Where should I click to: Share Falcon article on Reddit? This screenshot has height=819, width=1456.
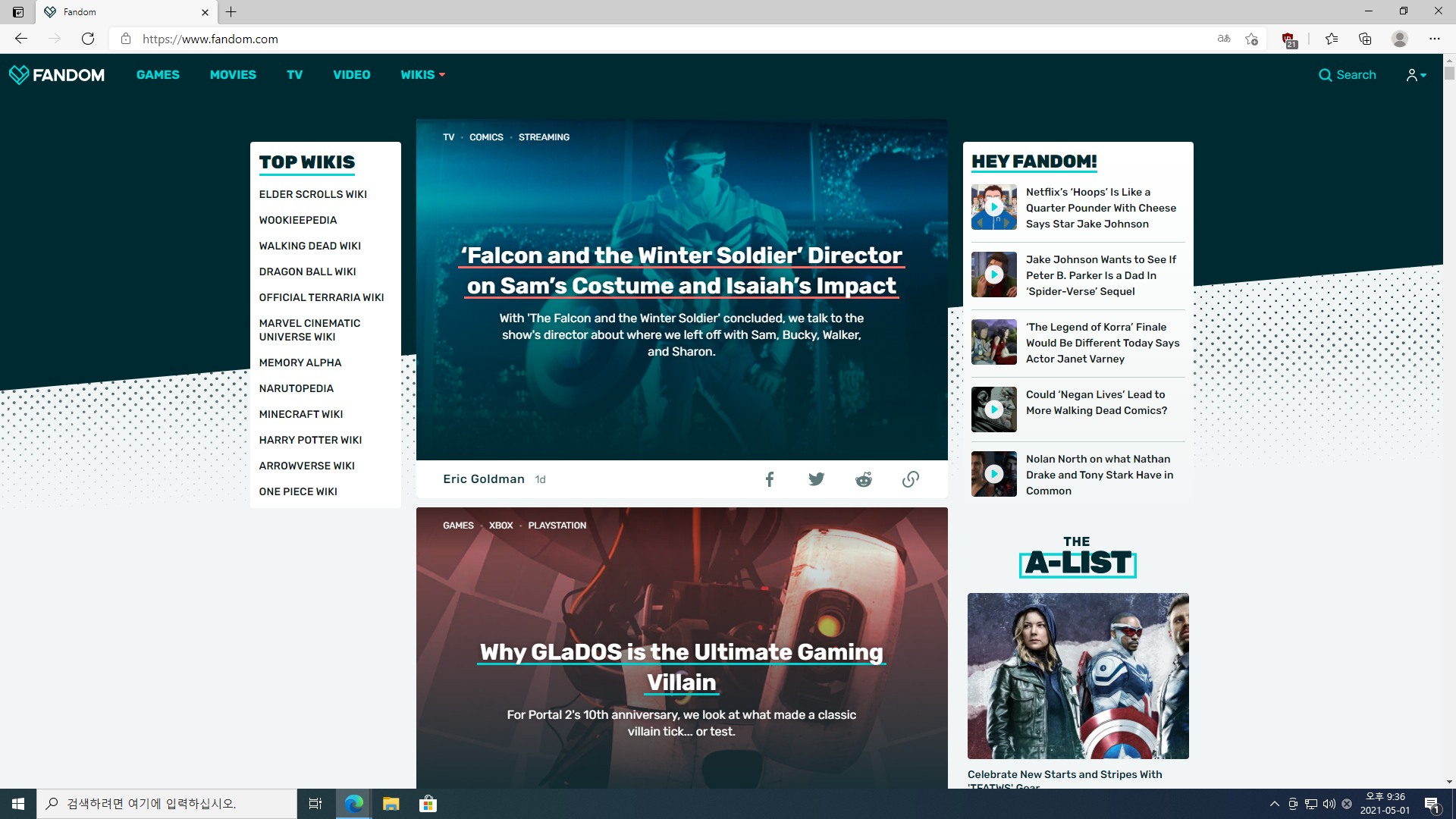click(x=864, y=479)
